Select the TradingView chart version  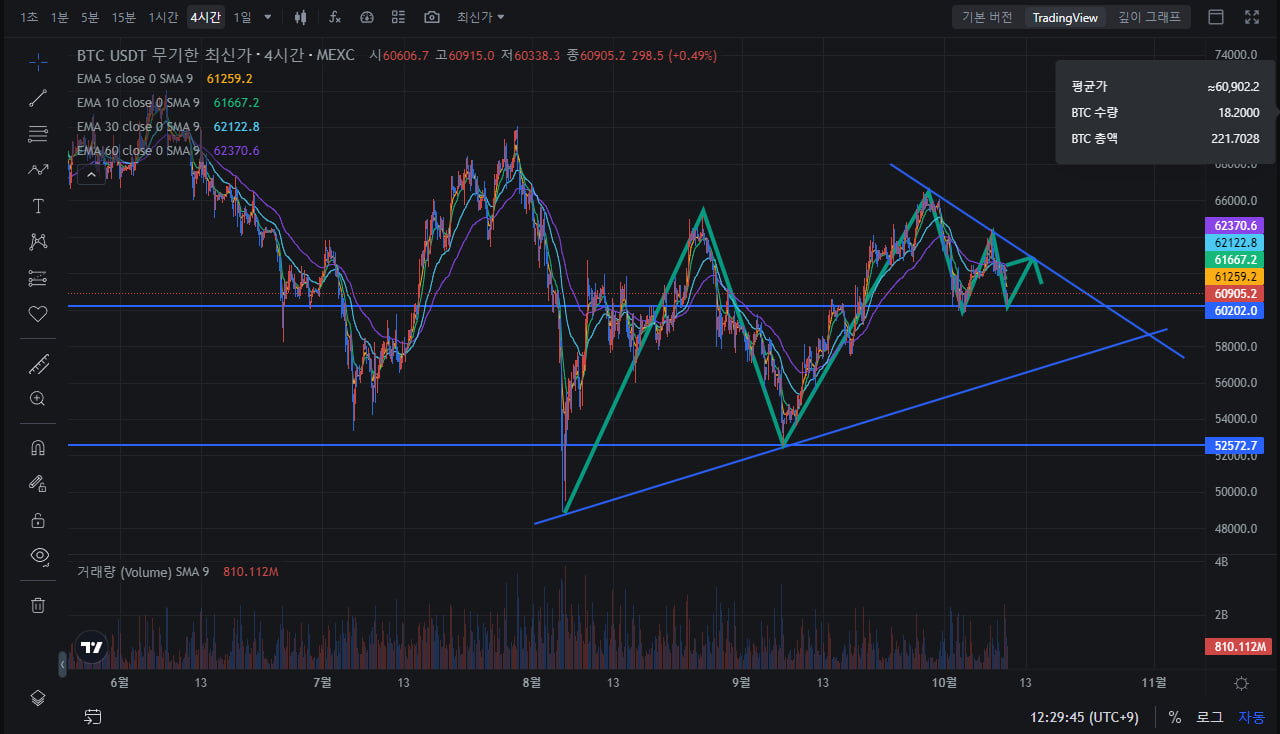1065,17
